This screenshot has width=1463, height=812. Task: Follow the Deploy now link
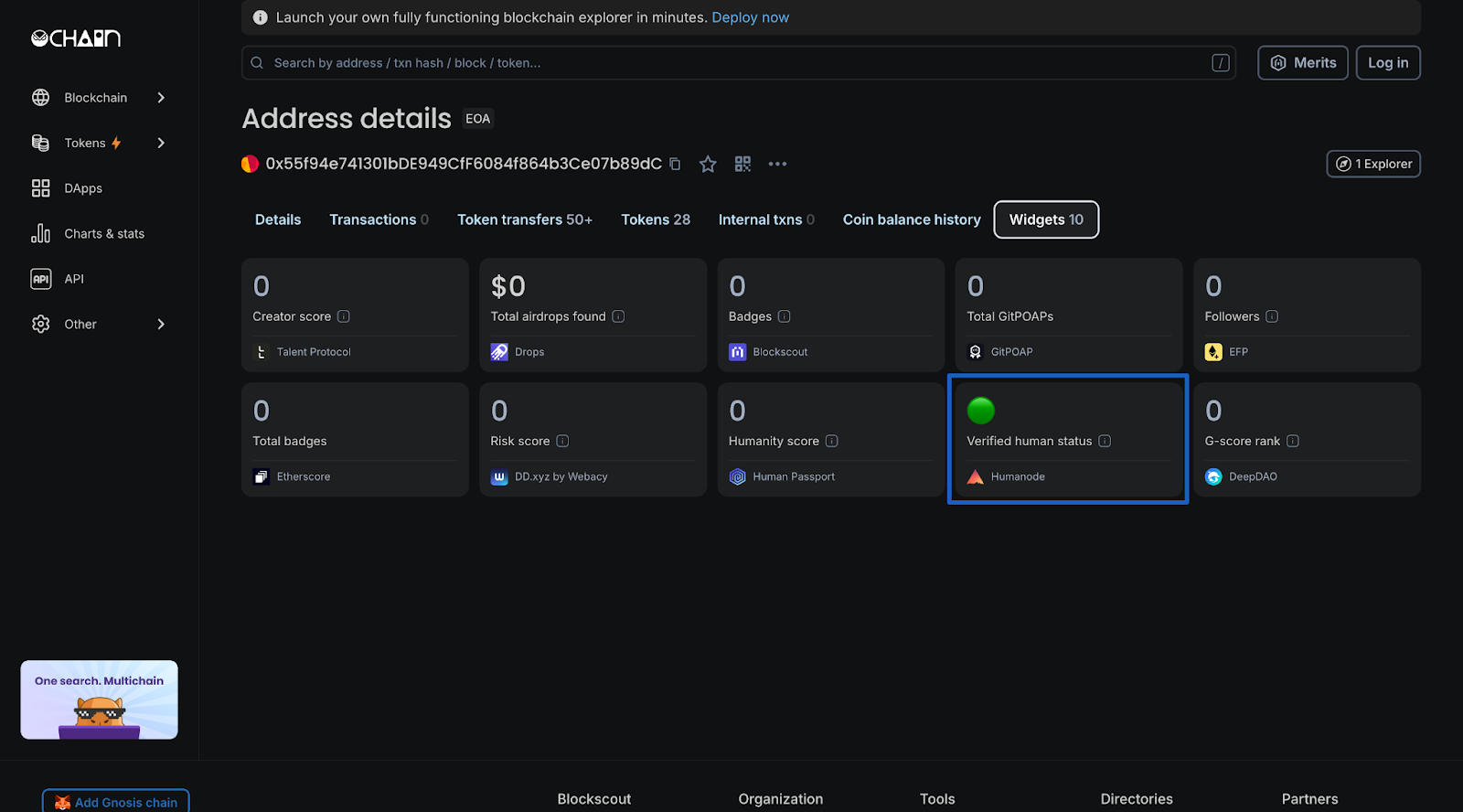tap(750, 17)
